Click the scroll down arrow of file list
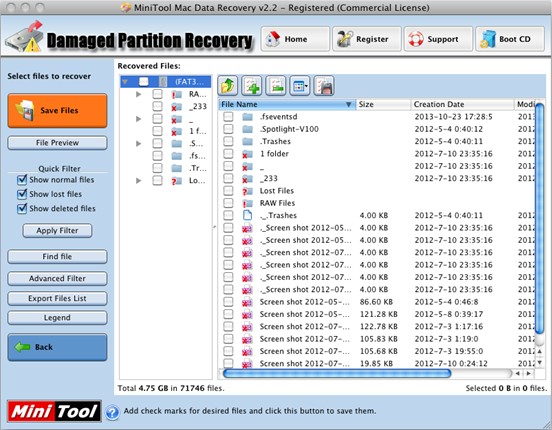The width and height of the screenshot is (552, 430). pyautogui.click(x=540, y=362)
